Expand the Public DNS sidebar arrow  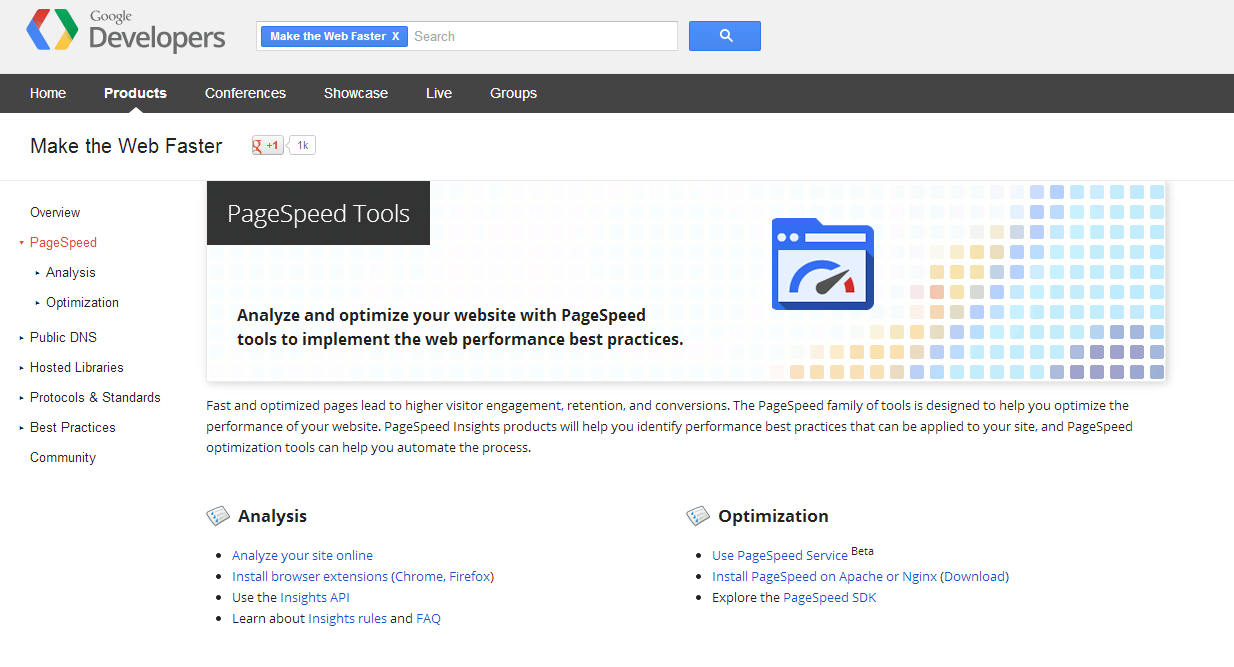pos(21,338)
